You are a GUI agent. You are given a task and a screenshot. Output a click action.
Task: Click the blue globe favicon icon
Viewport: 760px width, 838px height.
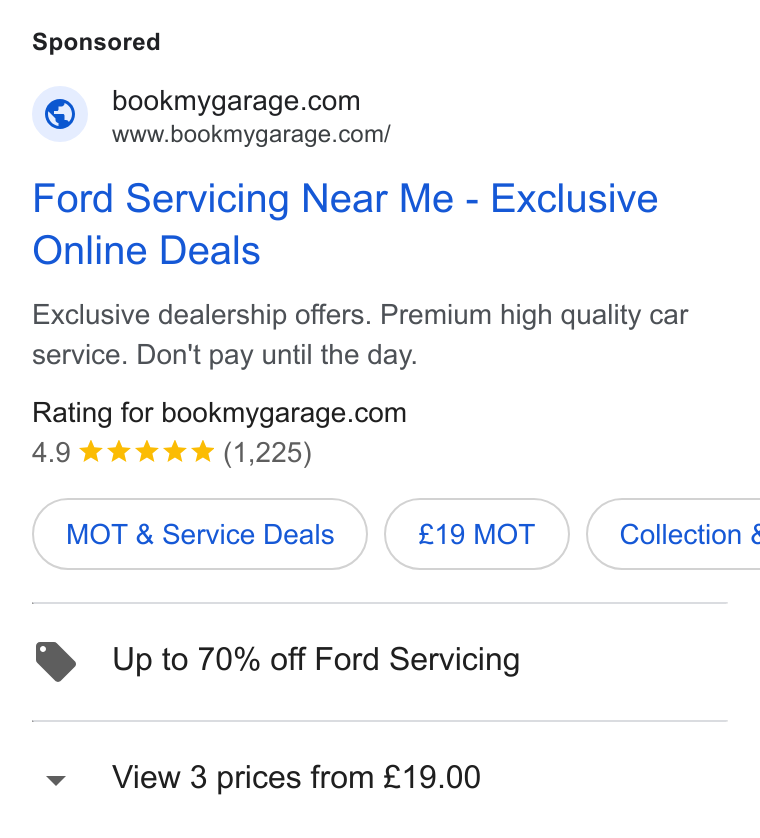point(60,114)
